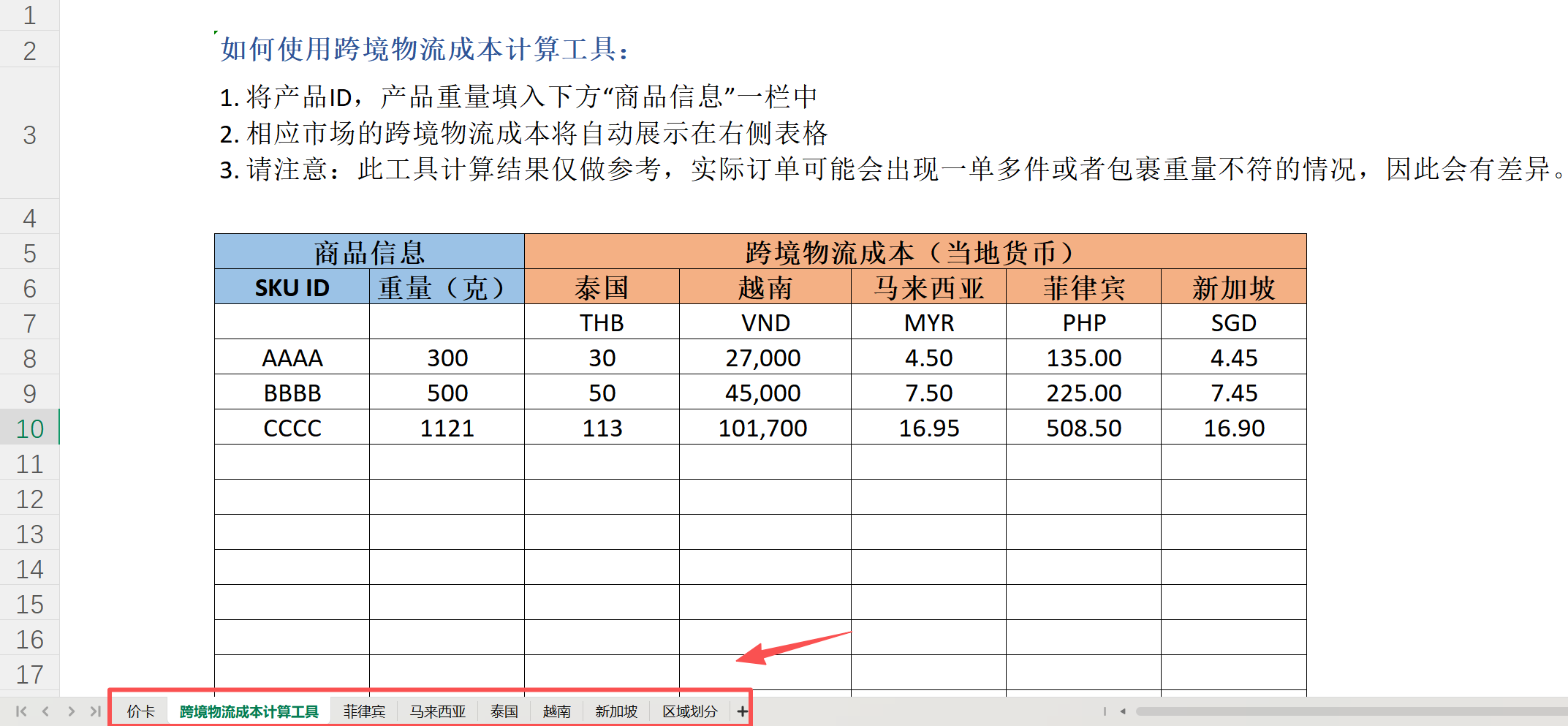Add a new worksheet with the plus icon
The image size is (1568, 726).
click(742, 710)
